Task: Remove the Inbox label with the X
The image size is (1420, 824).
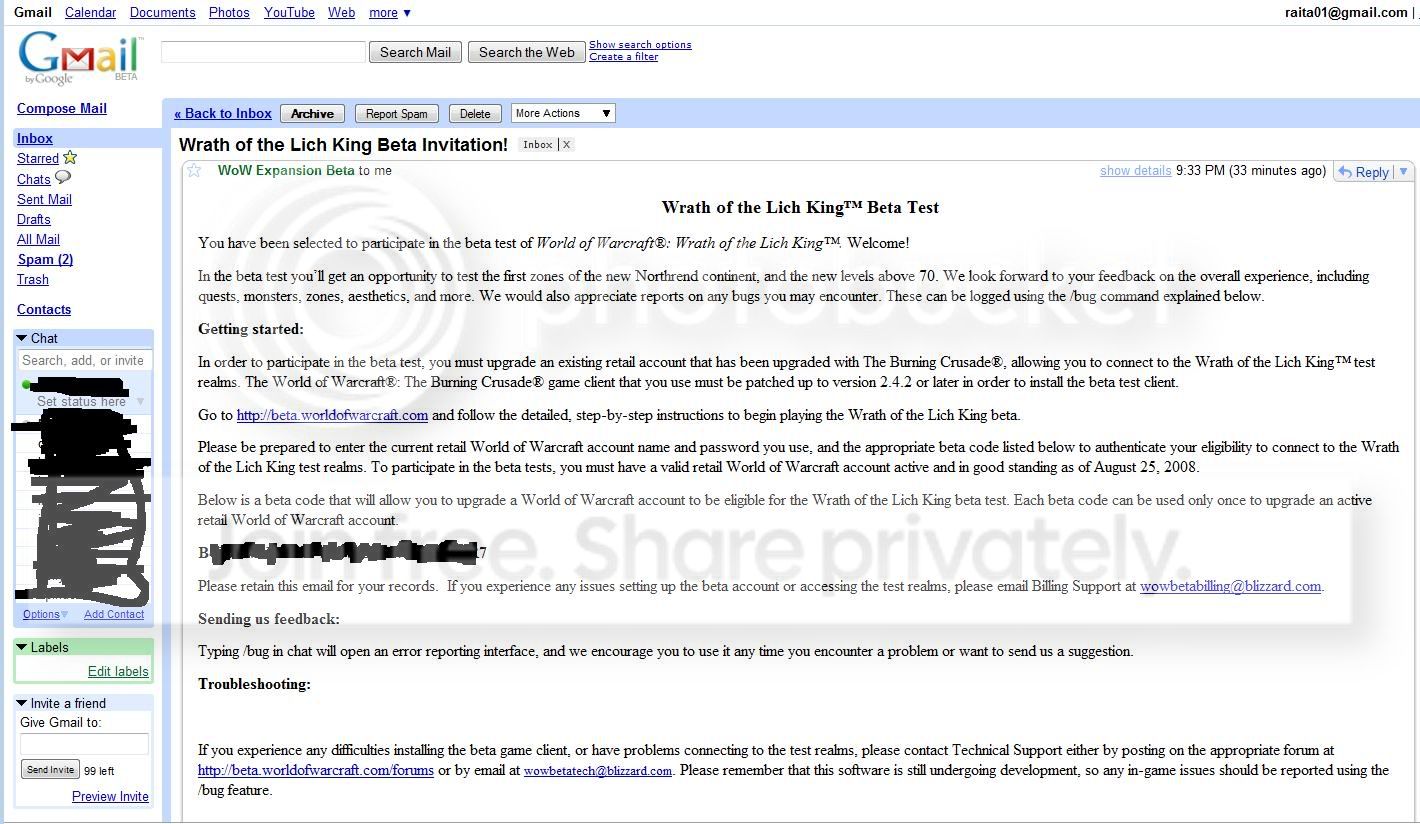Action: pyautogui.click(x=566, y=145)
